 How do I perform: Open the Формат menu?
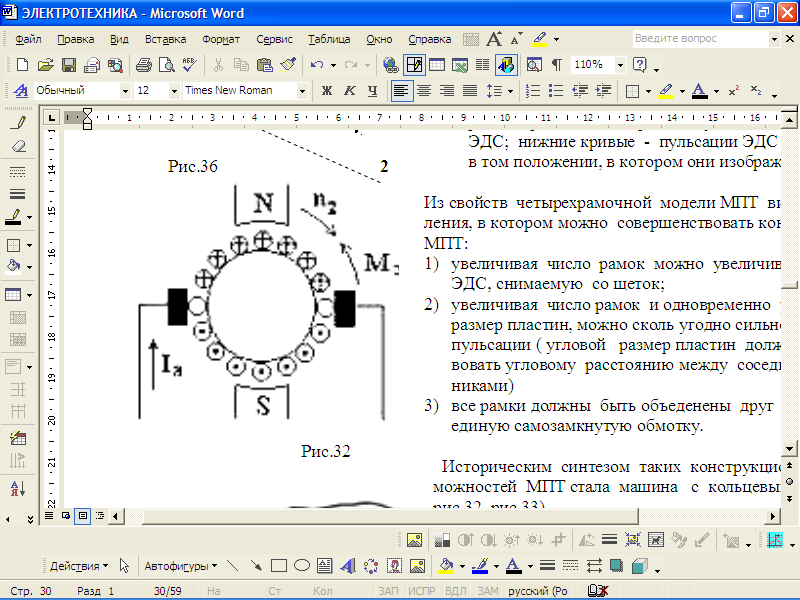coord(221,39)
